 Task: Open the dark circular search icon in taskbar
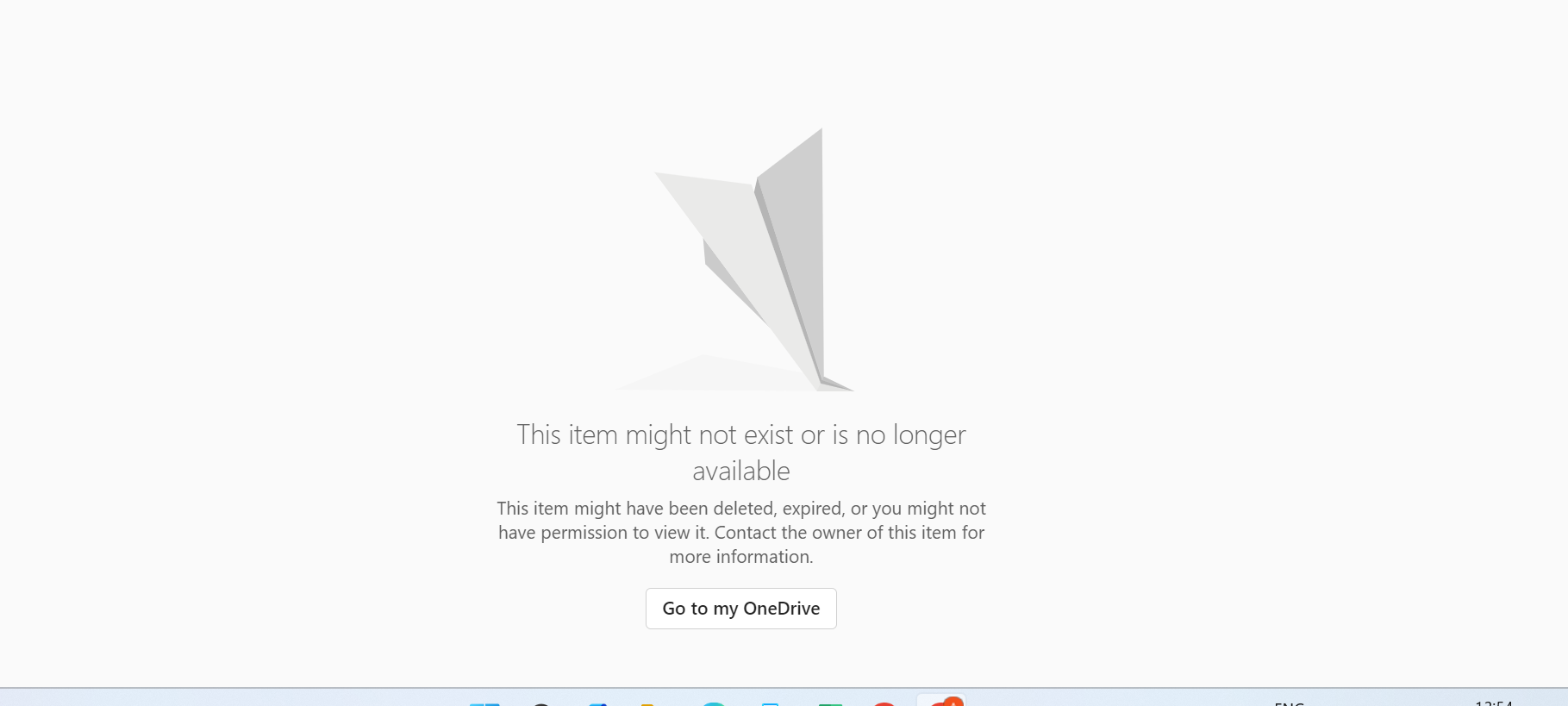pyautogui.click(x=540, y=703)
